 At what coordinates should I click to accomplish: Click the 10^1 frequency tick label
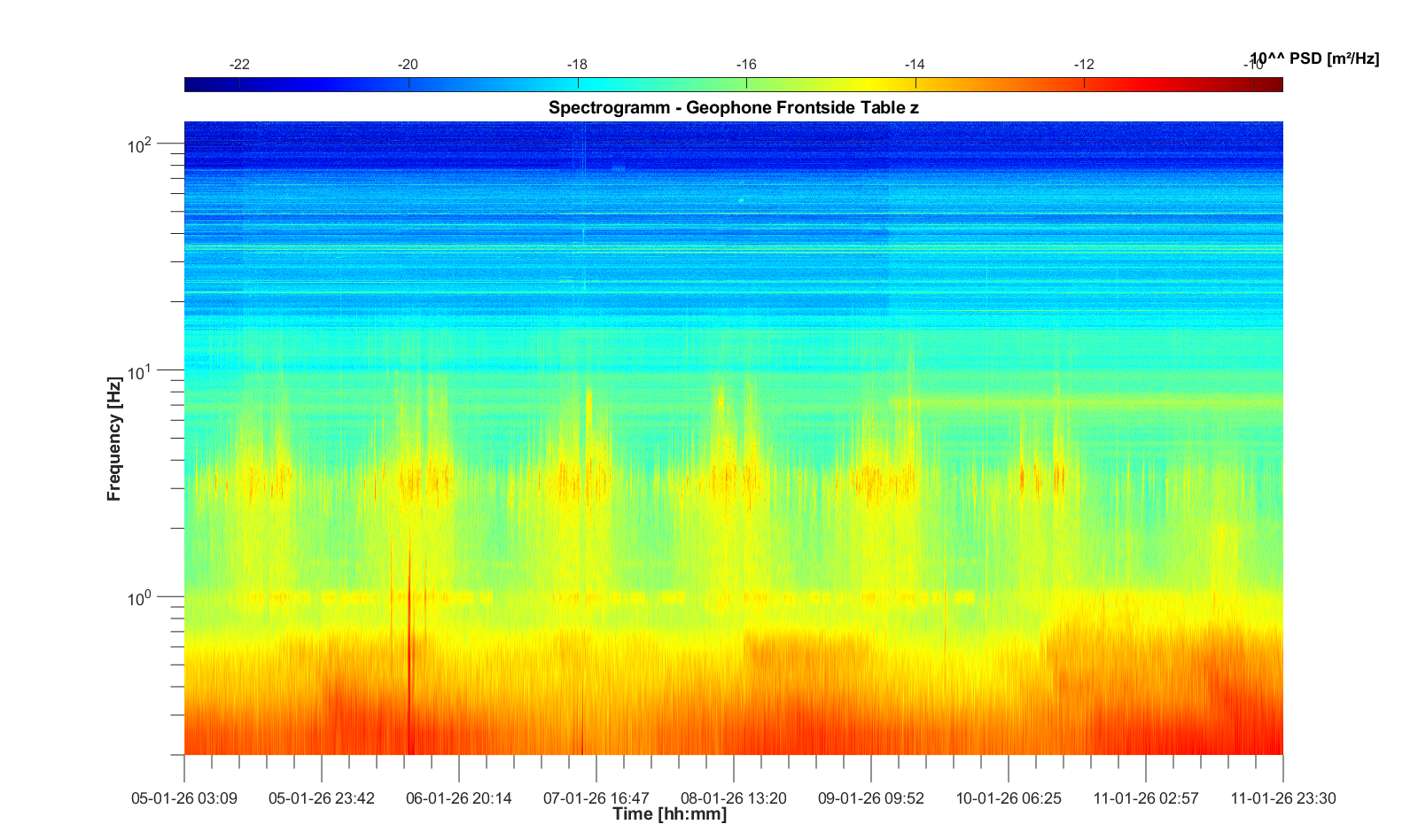pyautogui.click(x=140, y=372)
